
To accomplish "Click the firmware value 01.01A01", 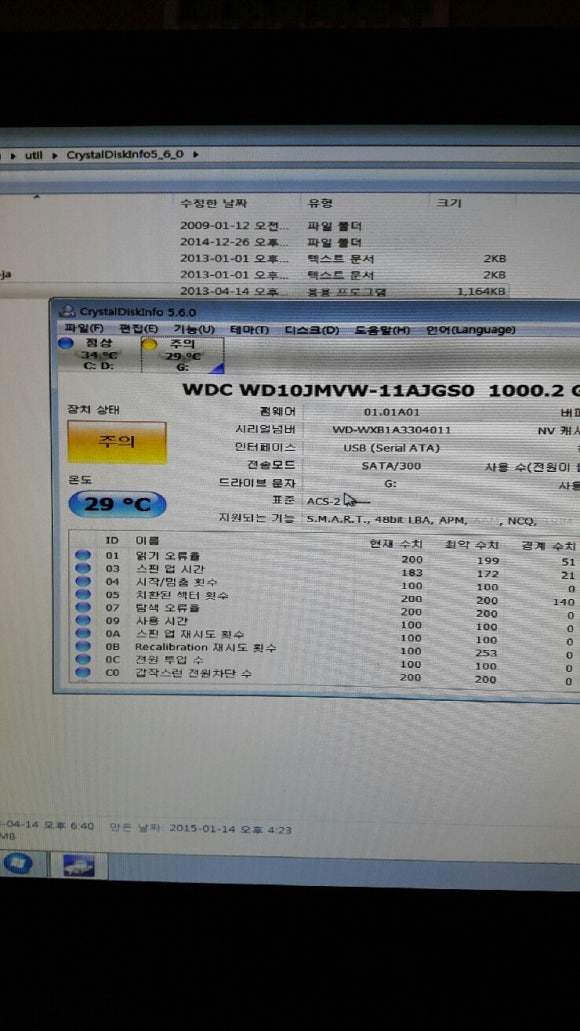I will point(392,412).
